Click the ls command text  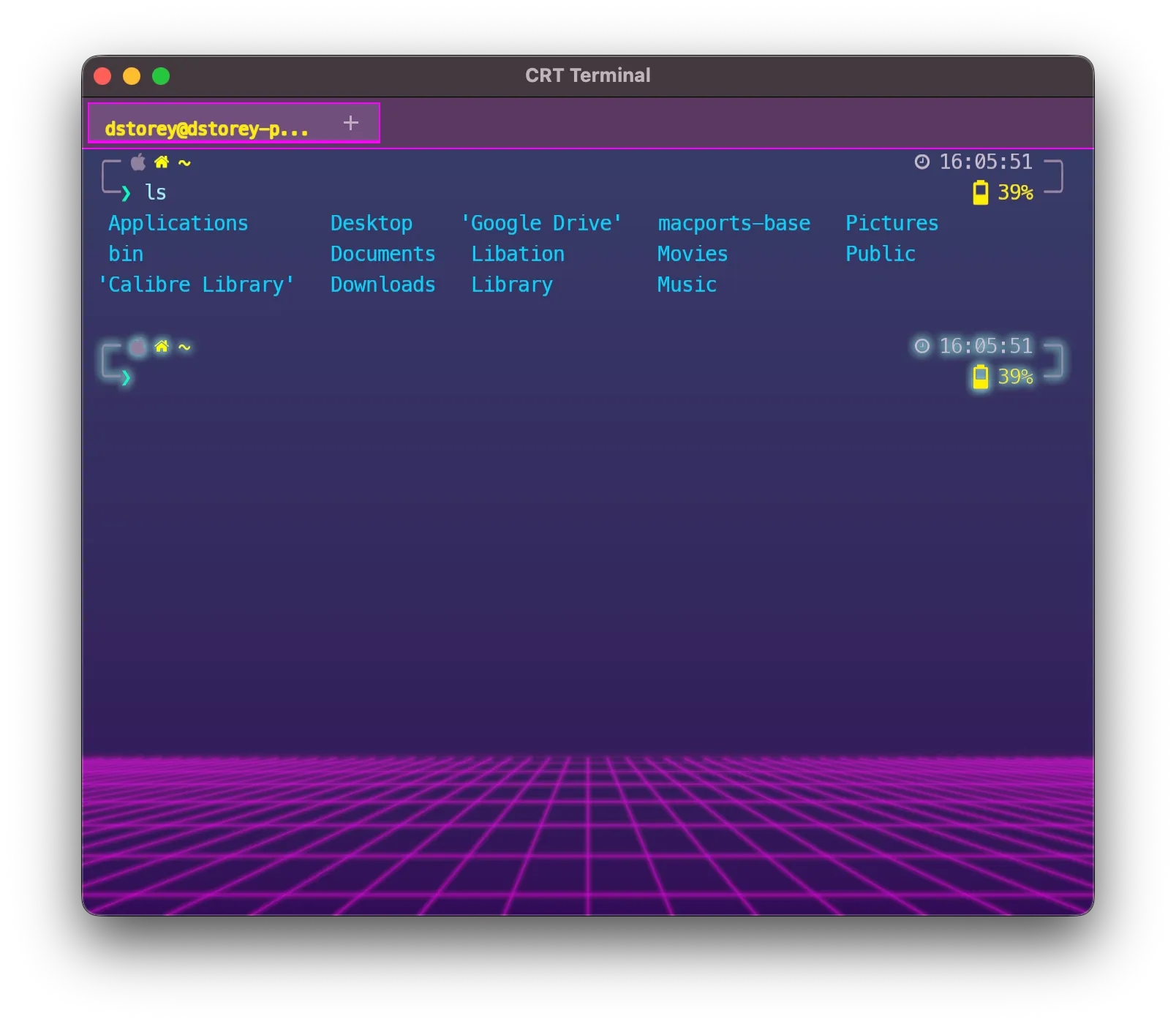click(x=156, y=192)
